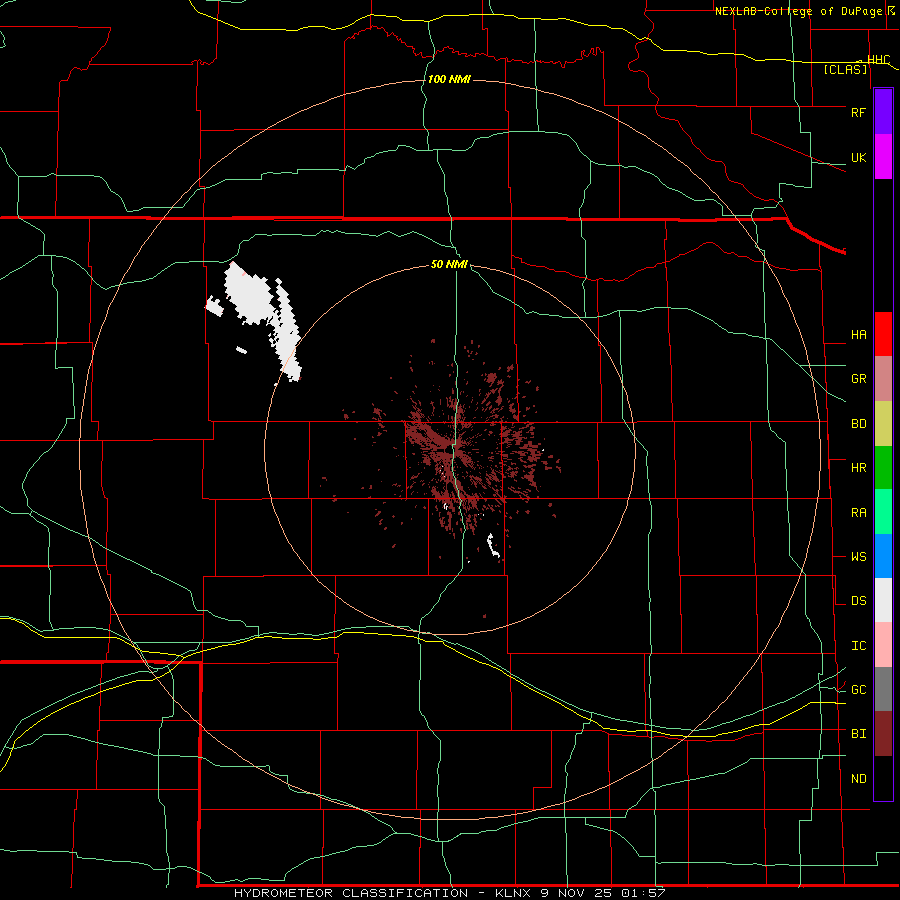This screenshot has width=900, height=900.
Task: Click the GC gray color swatch
Action: pyautogui.click(x=883, y=689)
